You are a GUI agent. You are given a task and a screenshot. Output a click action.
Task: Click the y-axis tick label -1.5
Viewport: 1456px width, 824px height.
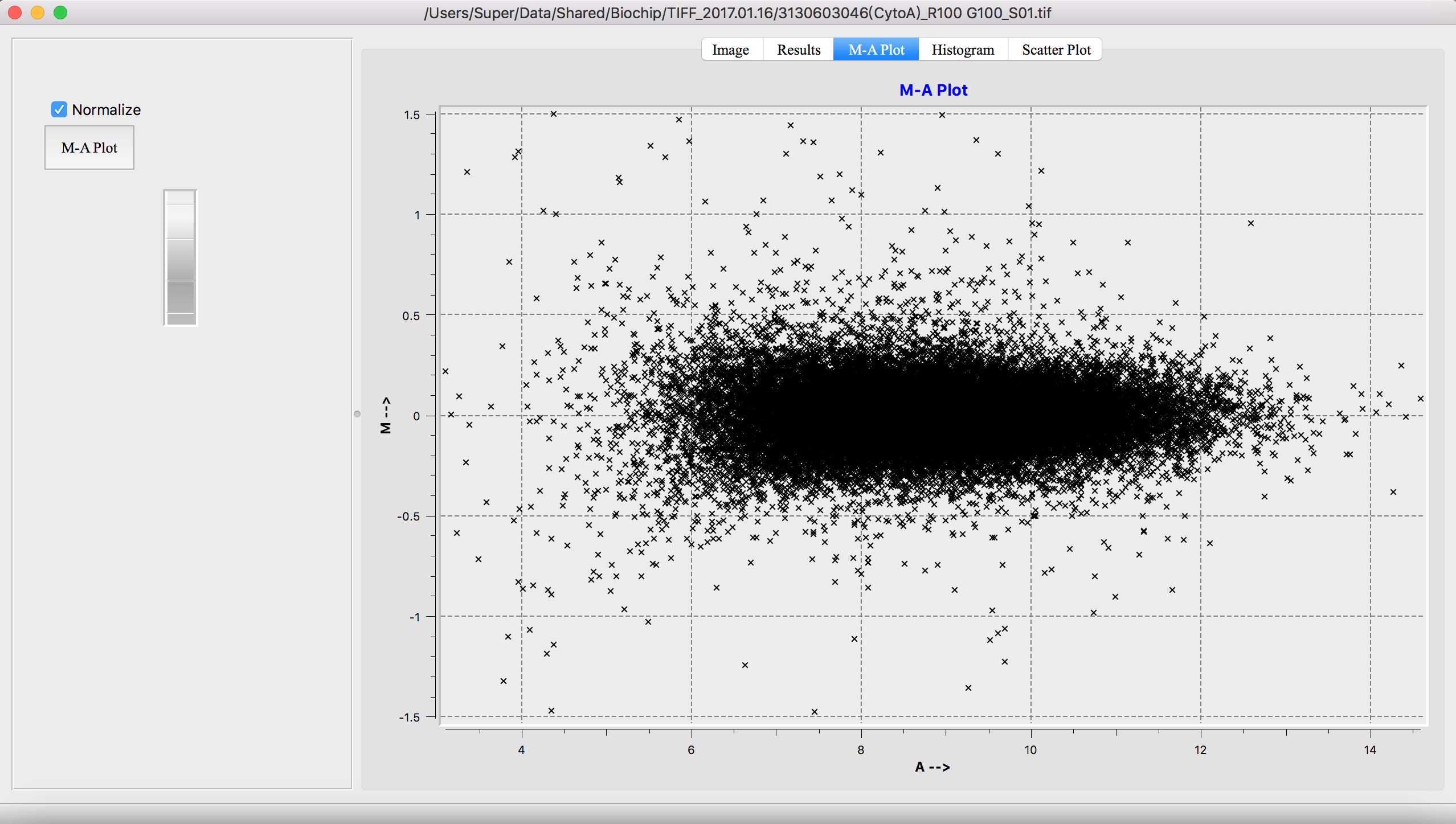click(x=410, y=718)
